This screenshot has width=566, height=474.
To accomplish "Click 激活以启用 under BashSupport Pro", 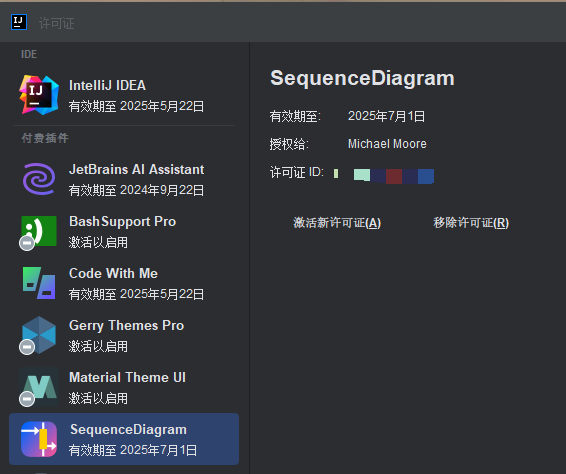I will point(98,242).
